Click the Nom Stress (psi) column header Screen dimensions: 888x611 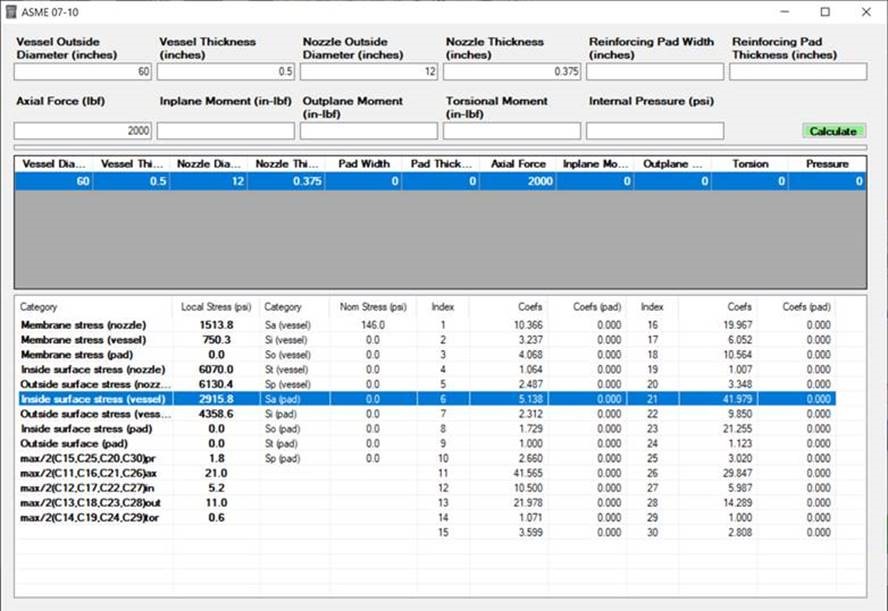(x=373, y=307)
